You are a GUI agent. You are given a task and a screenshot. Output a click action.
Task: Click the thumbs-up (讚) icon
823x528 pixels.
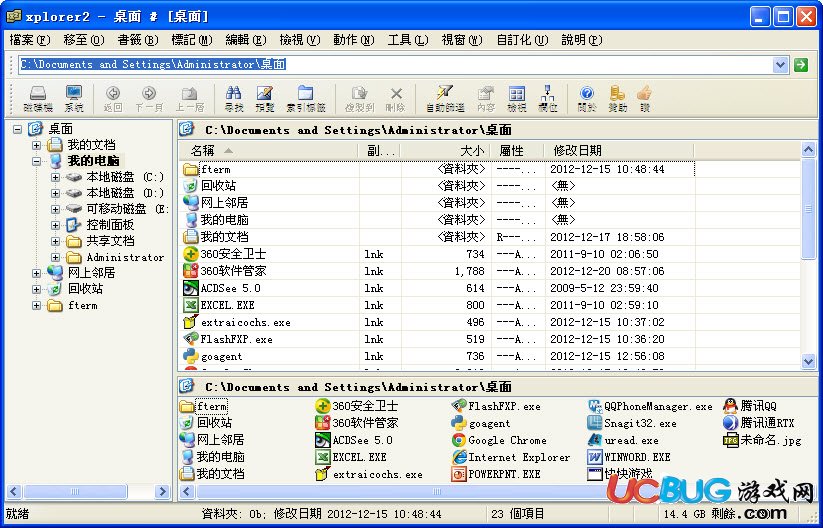[645, 98]
